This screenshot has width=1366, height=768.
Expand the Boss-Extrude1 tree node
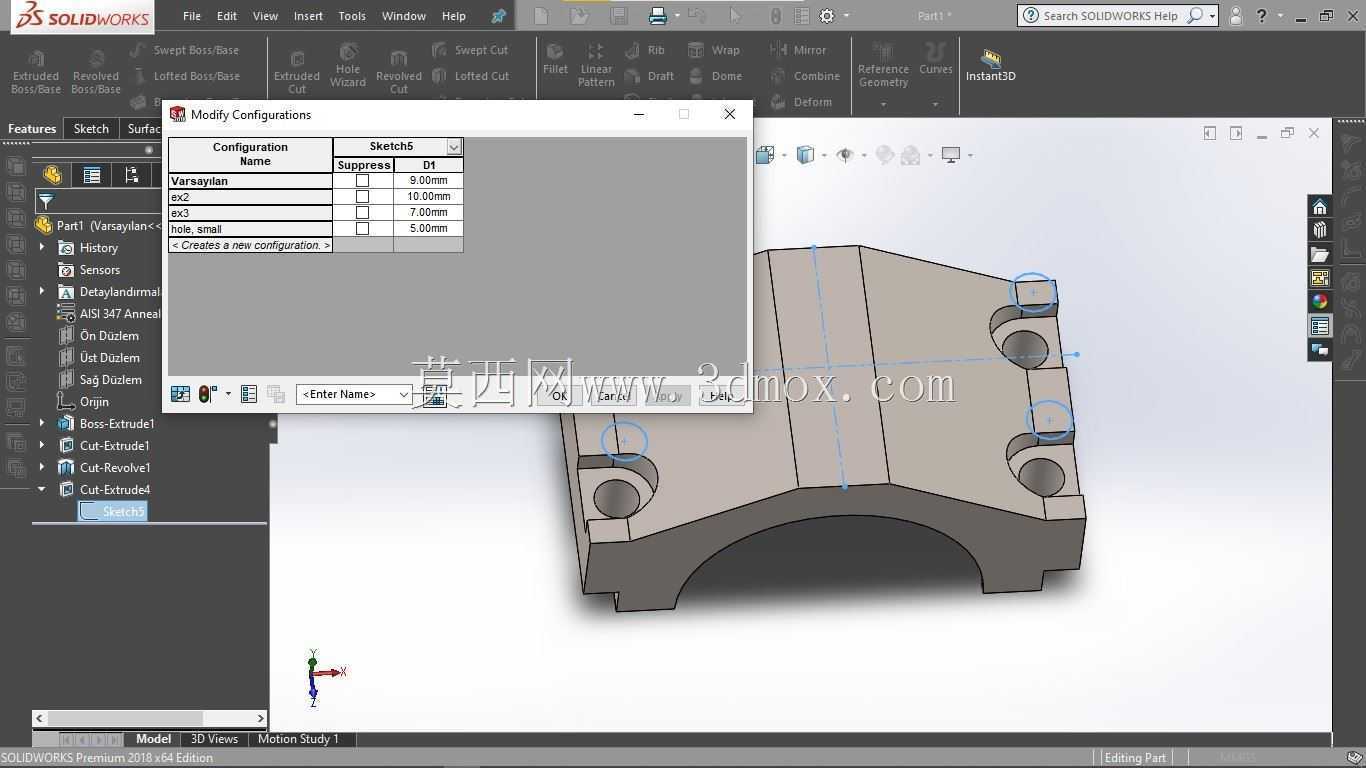pos(42,424)
